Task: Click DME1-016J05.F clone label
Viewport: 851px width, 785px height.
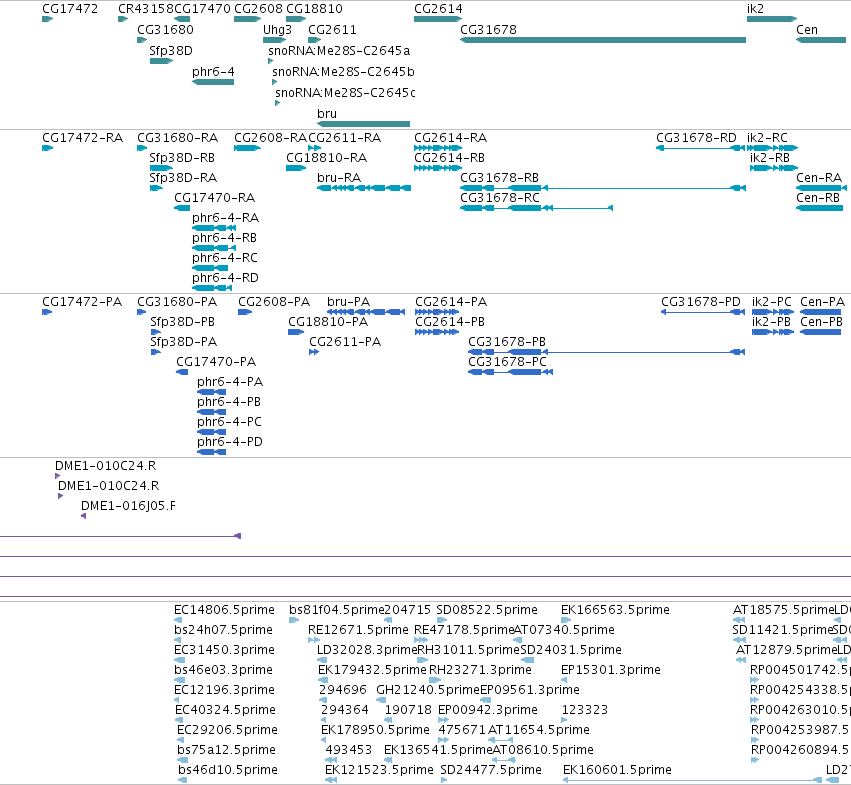Action: click(x=128, y=506)
